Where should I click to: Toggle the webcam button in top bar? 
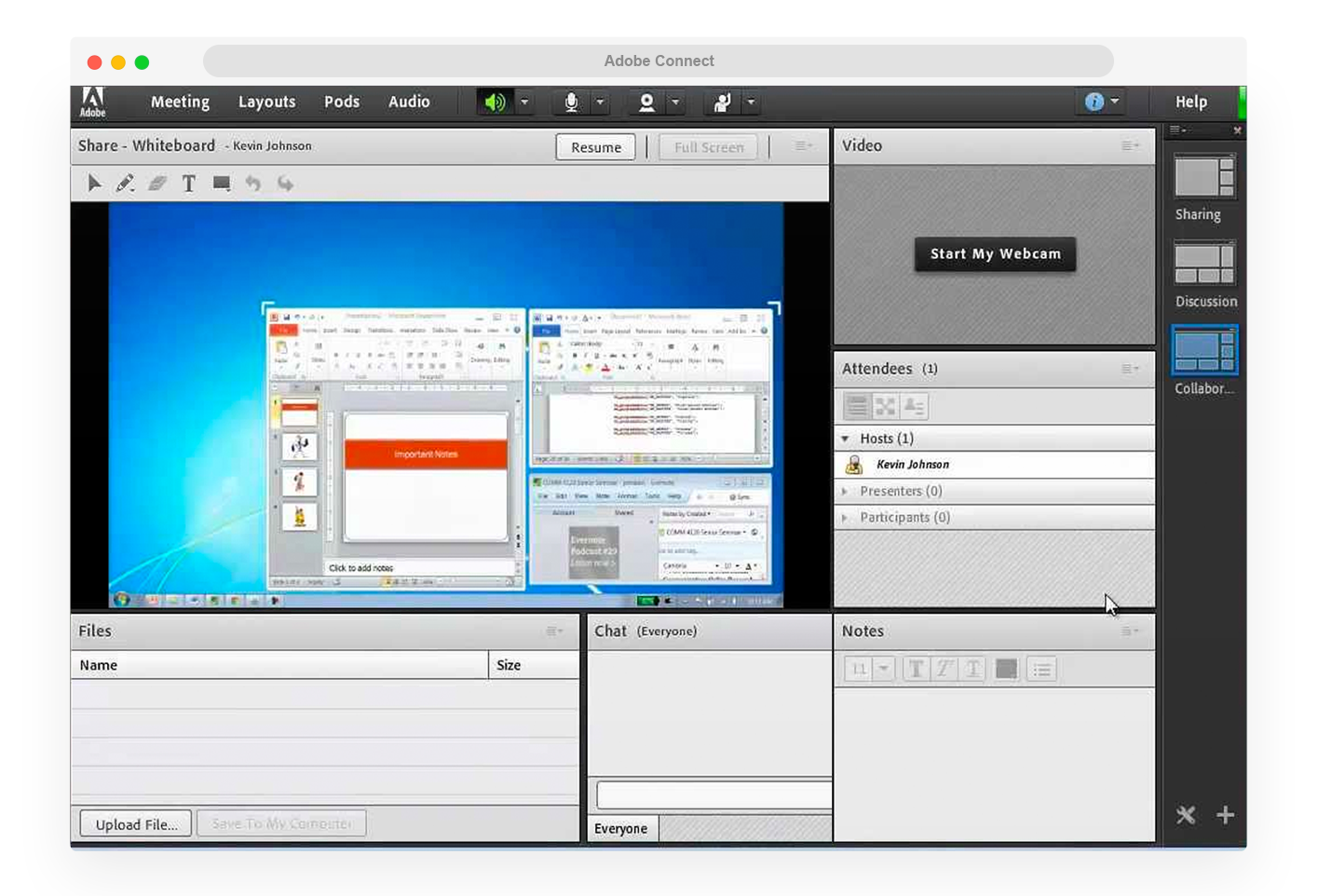coord(646,102)
